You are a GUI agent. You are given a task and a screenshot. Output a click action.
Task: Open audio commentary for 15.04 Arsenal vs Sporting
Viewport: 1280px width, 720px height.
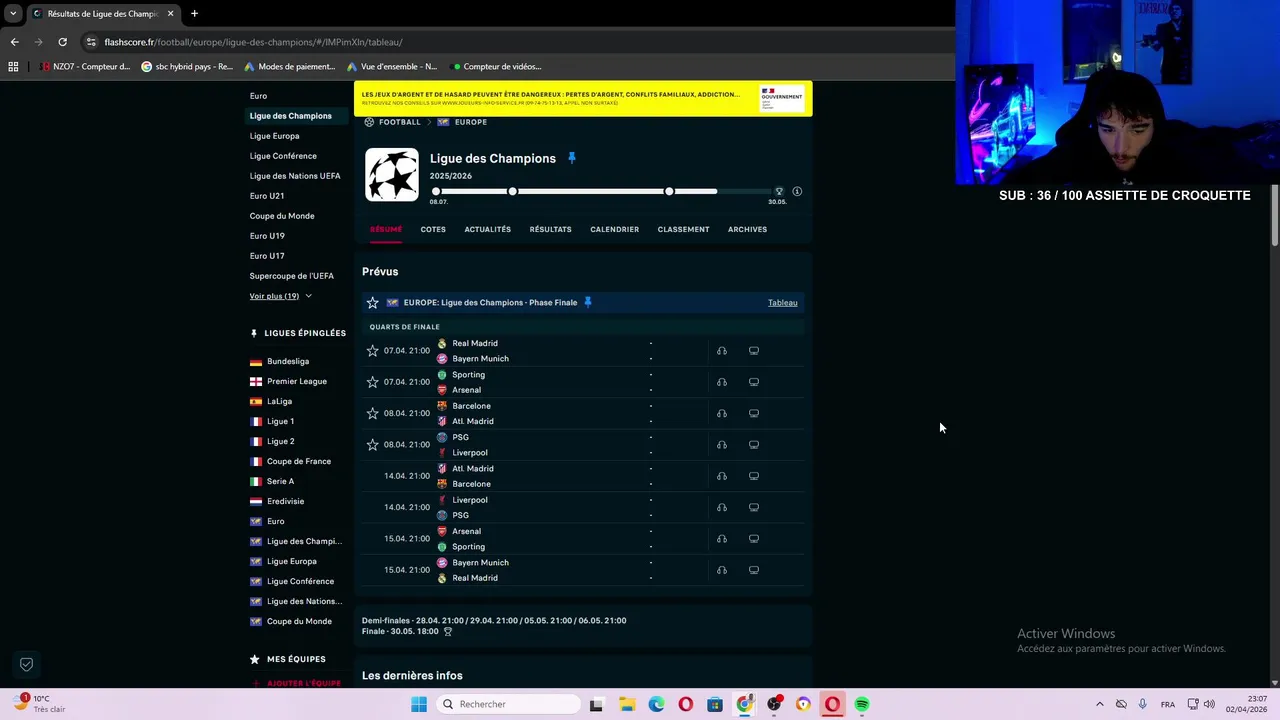click(x=722, y=538)
